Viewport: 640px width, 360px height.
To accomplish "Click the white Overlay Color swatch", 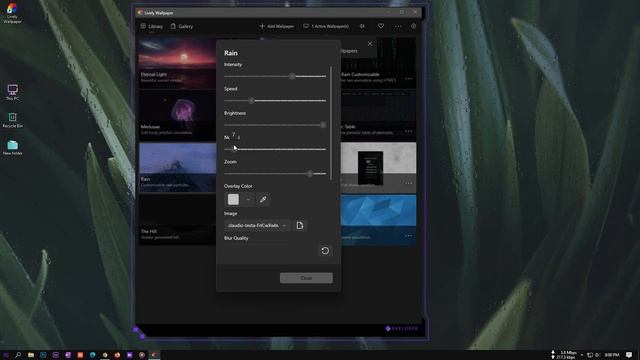I will click(233, 199).
